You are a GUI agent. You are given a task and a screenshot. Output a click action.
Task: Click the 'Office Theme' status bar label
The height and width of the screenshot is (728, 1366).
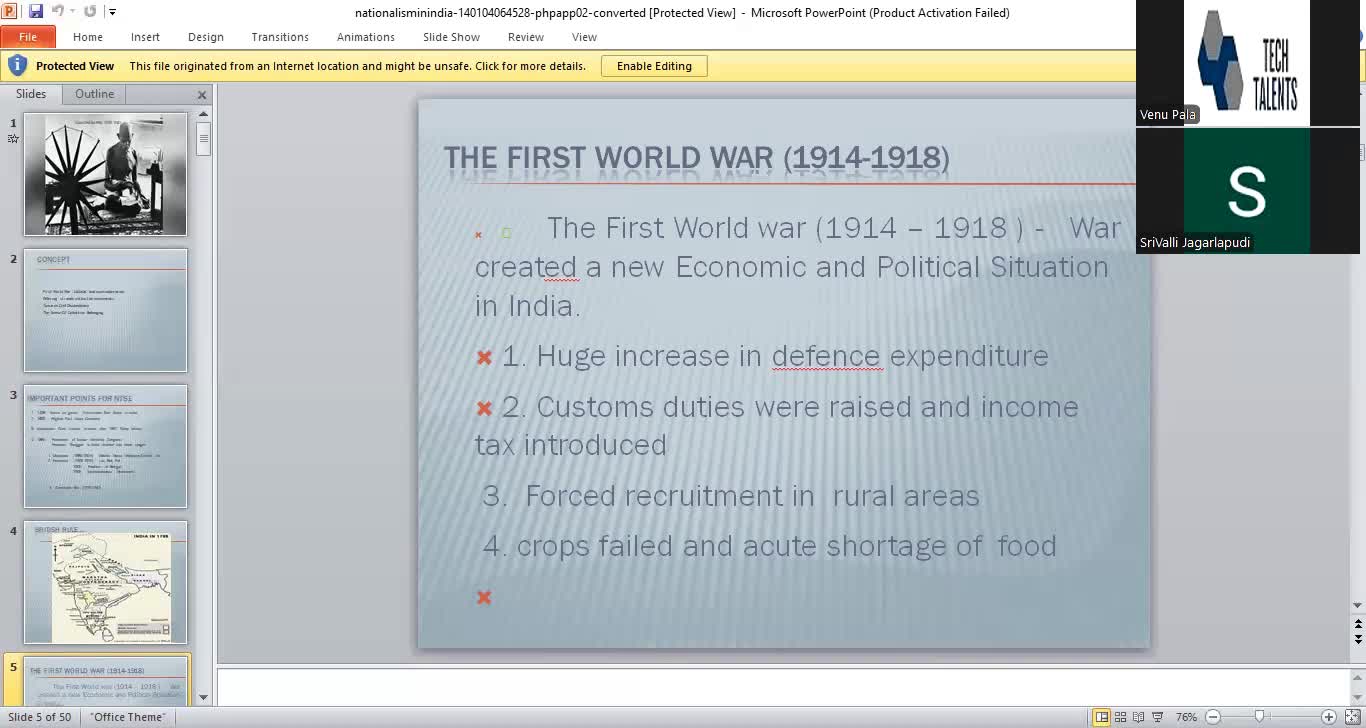pos(128,717)
